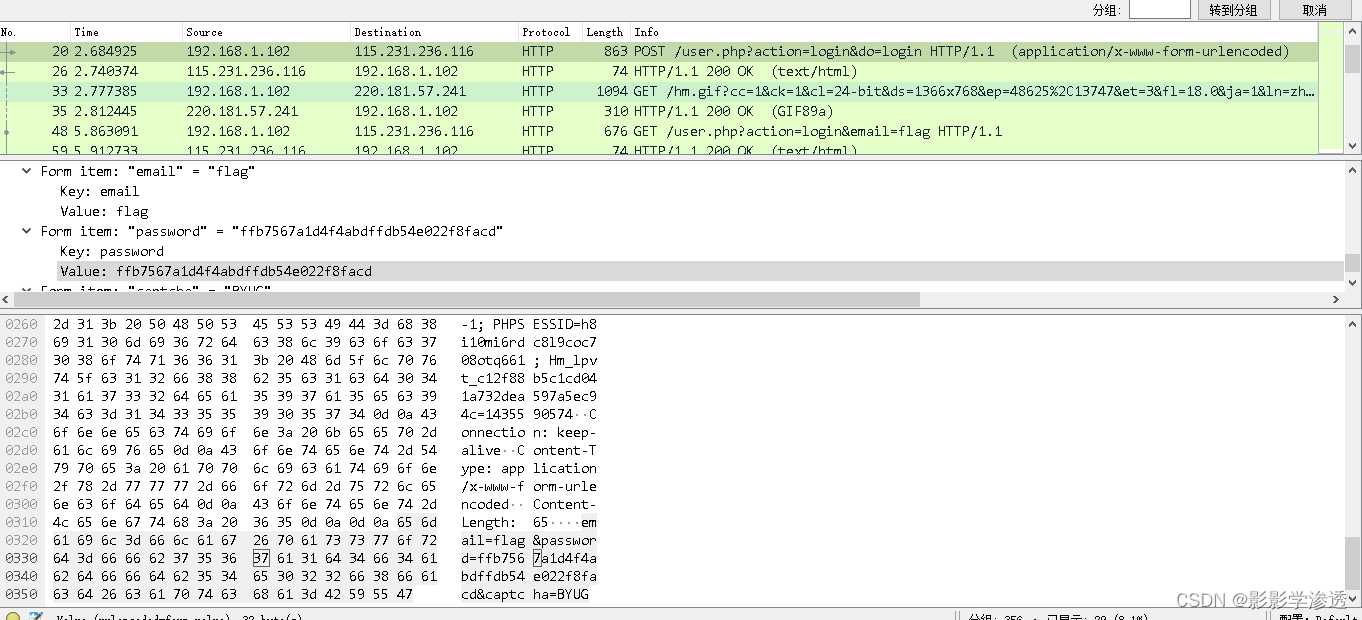Open capture file properties icon in status bar
1362x620 pixels.
coord(36,616)
